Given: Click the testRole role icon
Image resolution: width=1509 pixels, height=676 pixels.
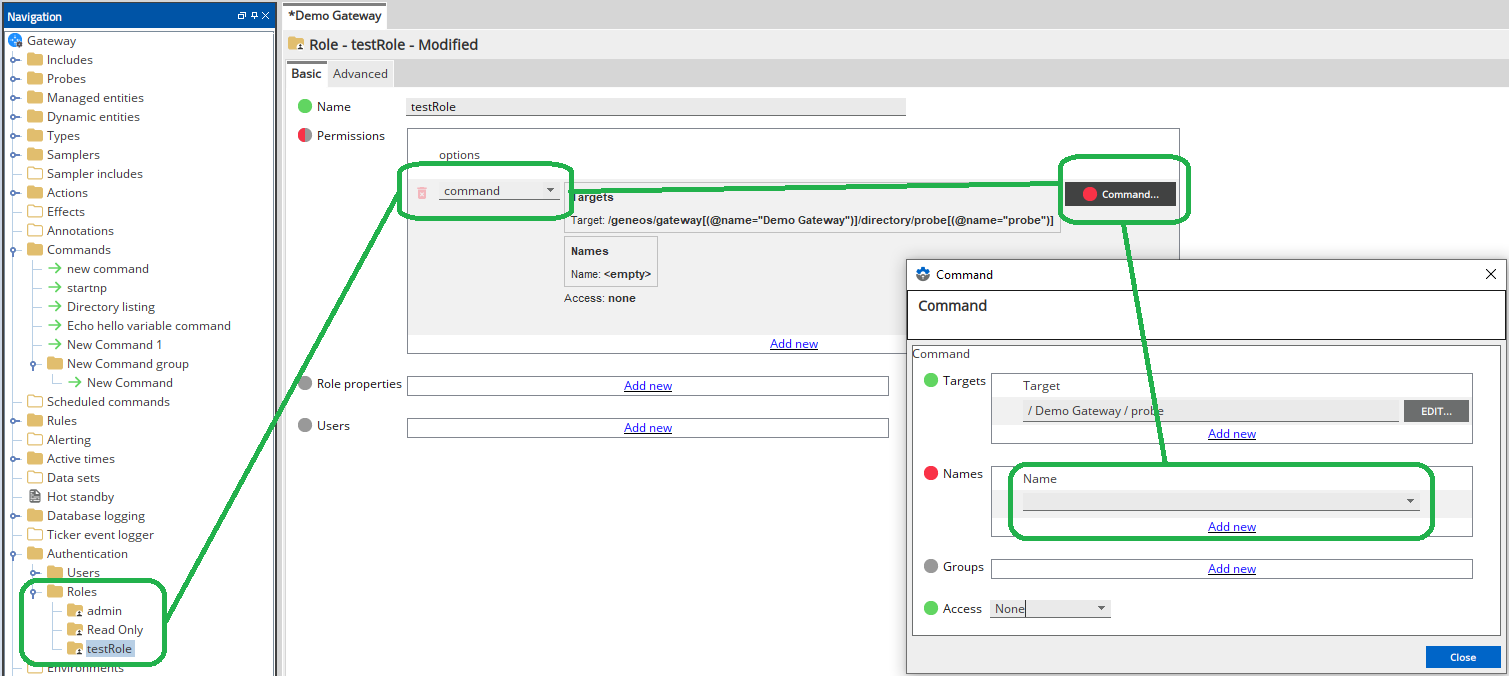Looking at the screenshot, I should (75, 649).
